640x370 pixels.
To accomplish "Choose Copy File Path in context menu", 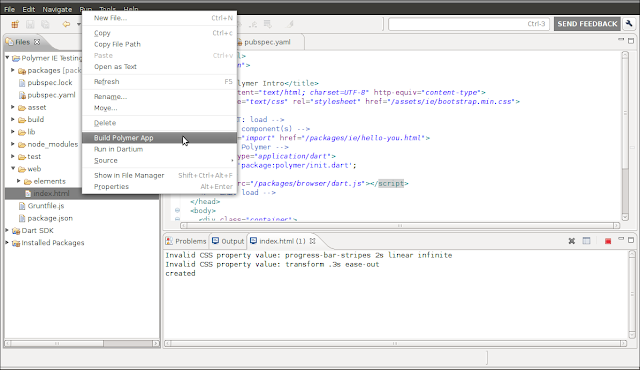I will (159, 44).
